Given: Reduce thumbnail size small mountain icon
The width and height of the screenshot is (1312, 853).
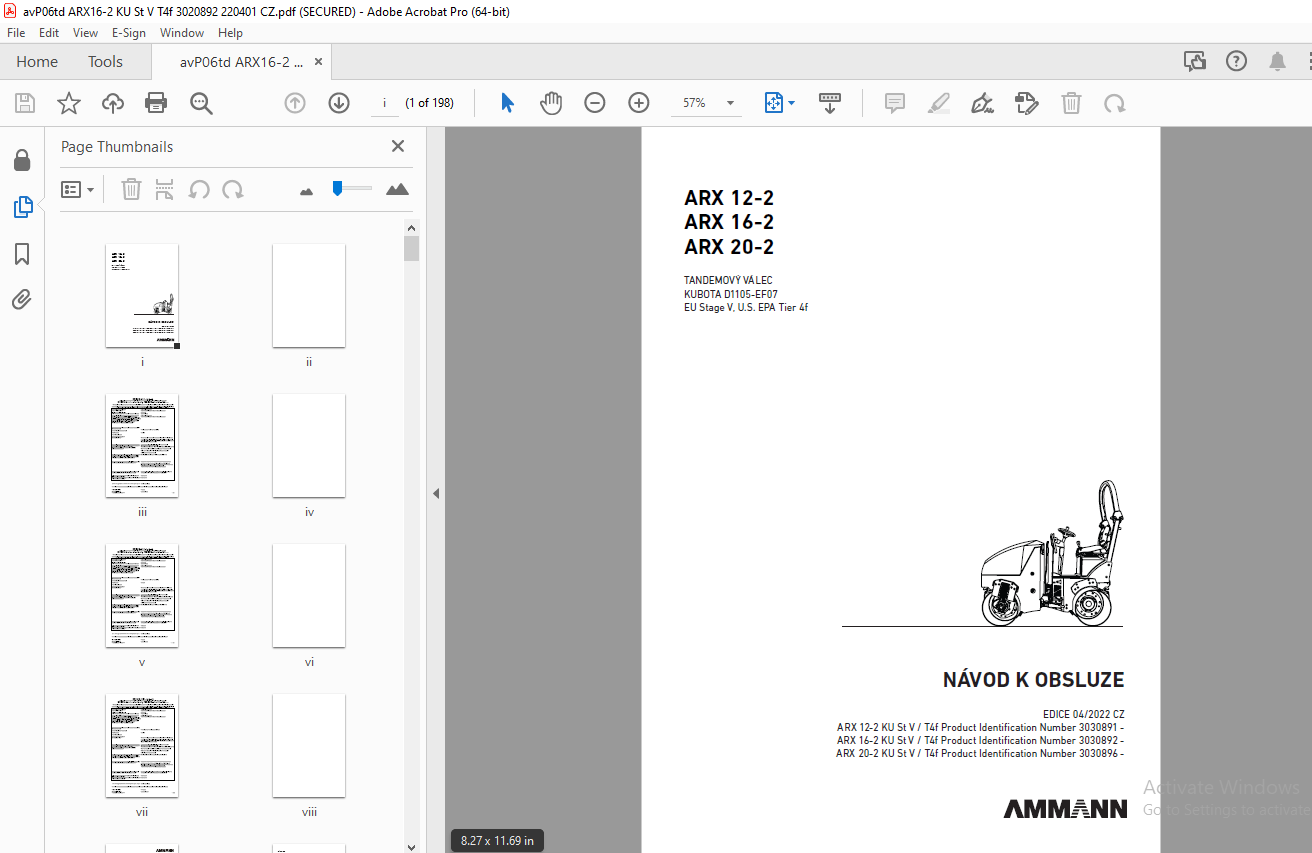Looking at the screenshot, I should (307, 190).
